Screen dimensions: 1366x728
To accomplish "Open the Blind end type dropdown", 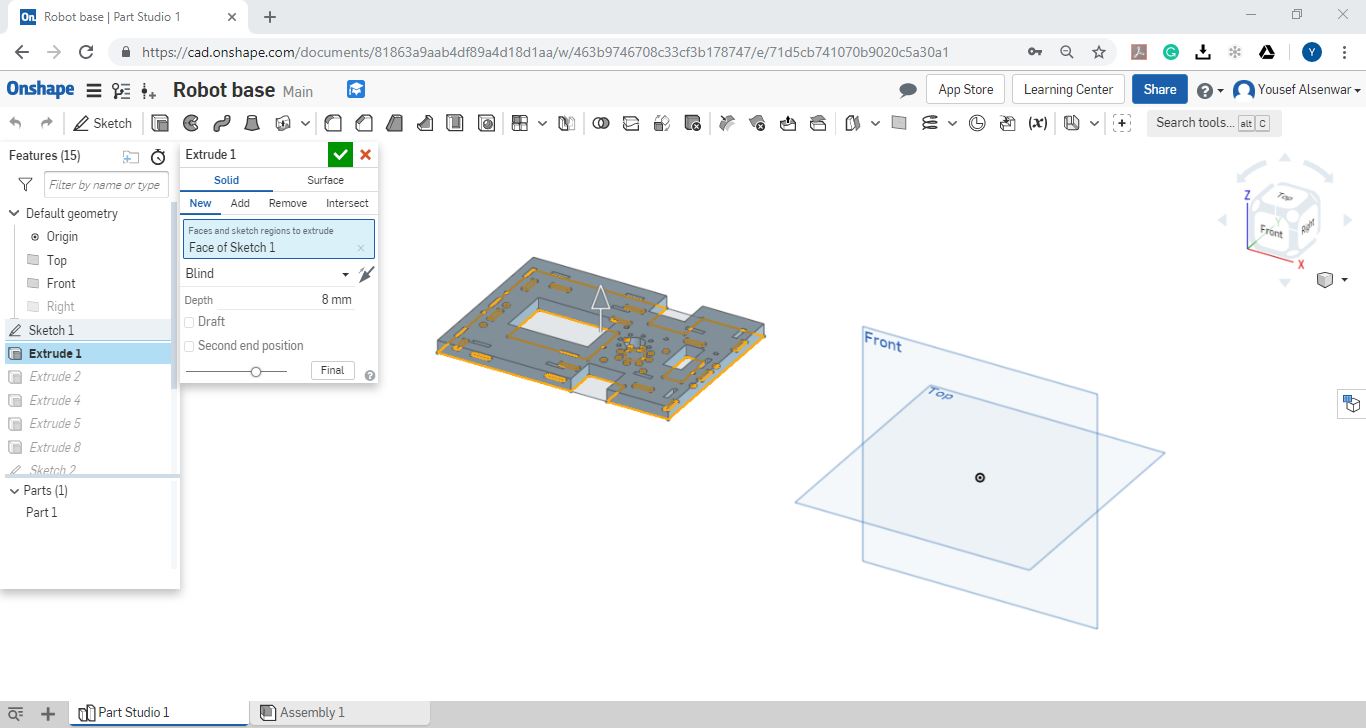I will click(x=268, y=274).
